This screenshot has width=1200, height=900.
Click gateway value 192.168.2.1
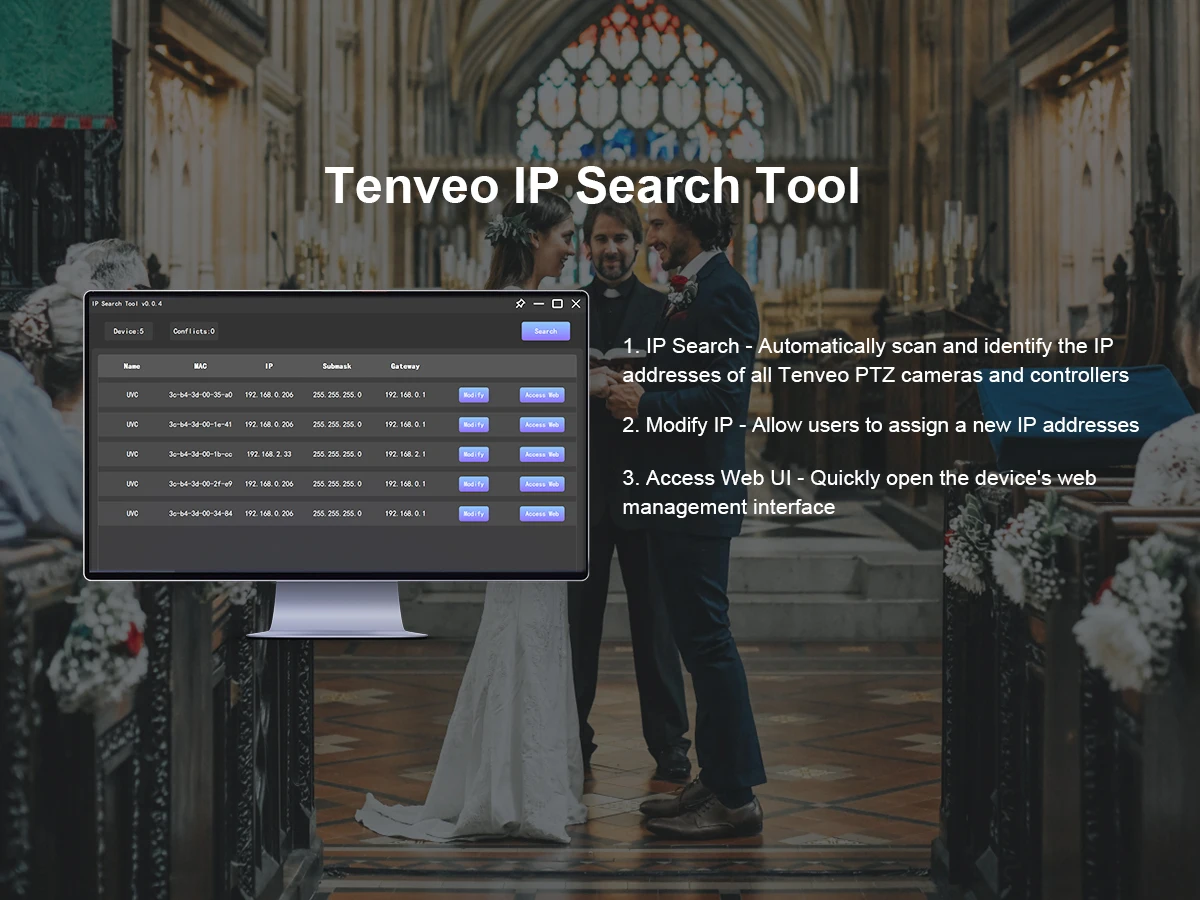405,454
